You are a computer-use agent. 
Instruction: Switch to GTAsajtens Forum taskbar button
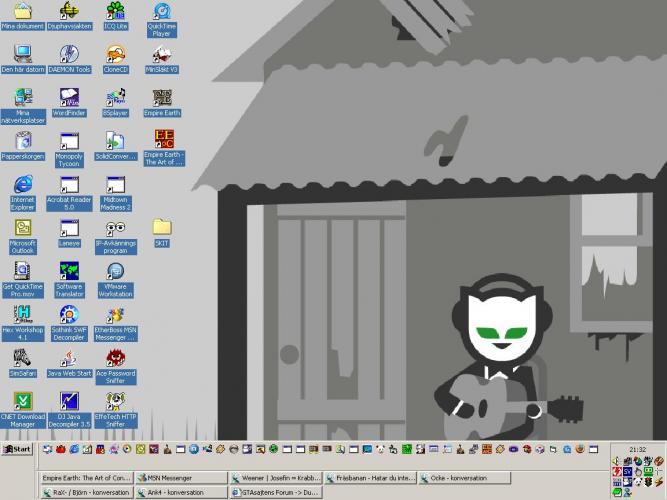(x=276, y=492)
